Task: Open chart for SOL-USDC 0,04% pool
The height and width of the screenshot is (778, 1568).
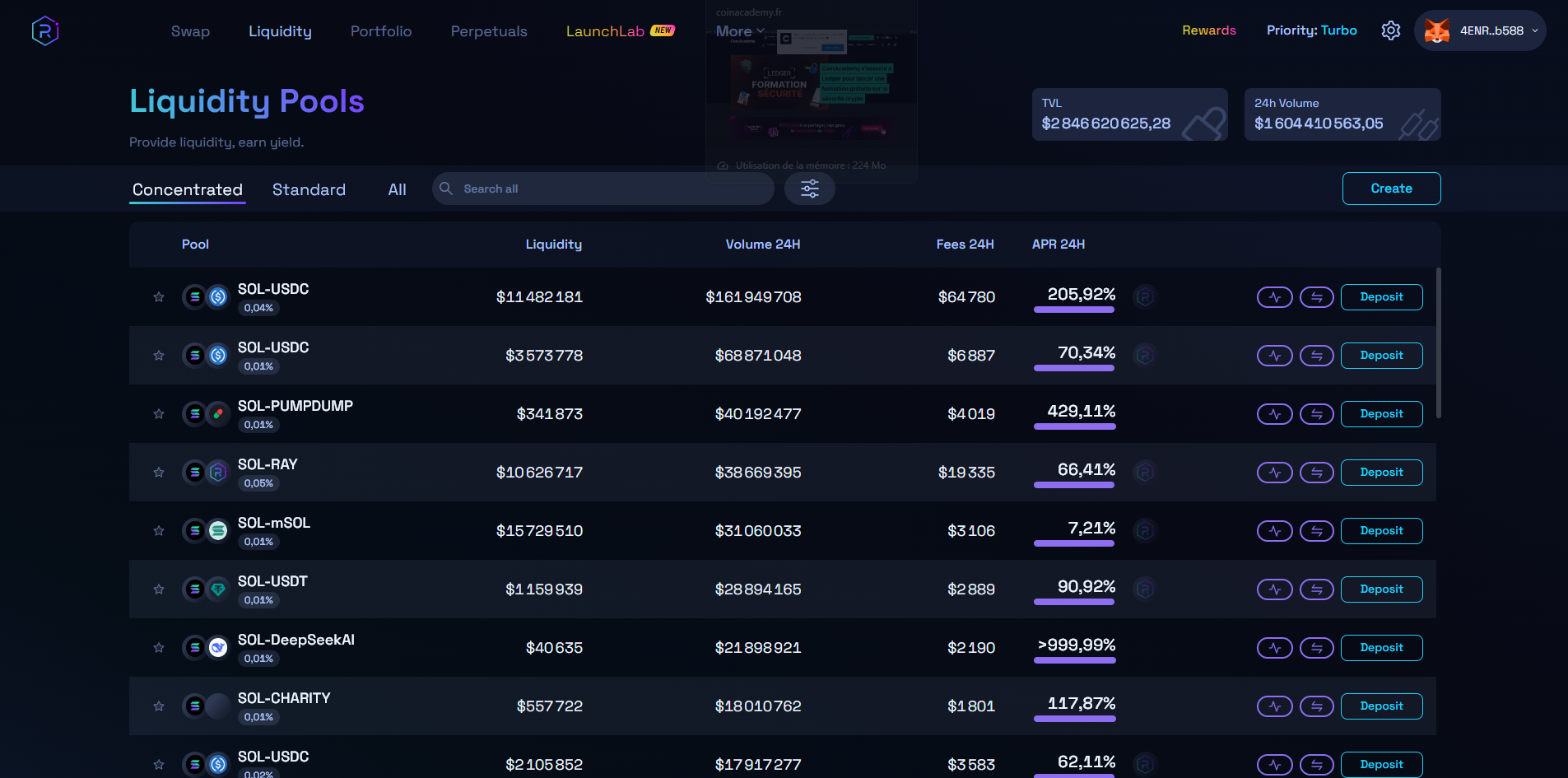Action: (x=1275, y=297)
